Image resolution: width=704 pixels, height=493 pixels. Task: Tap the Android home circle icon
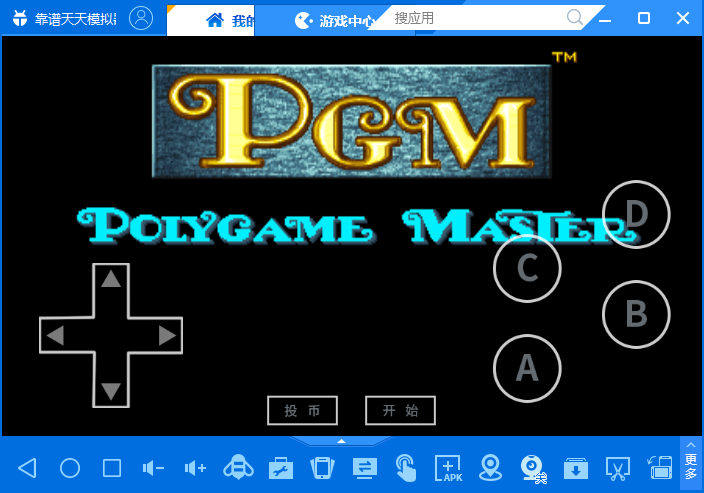pos(70,468)
